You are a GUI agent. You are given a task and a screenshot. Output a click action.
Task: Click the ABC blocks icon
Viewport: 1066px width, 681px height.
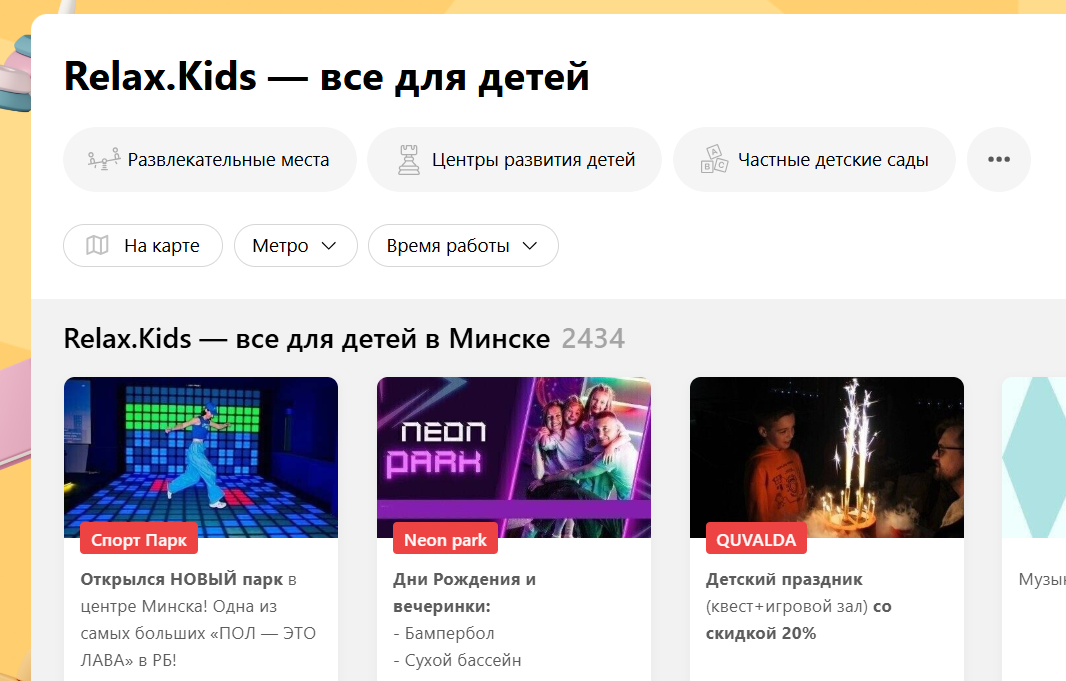coord(714,159)
